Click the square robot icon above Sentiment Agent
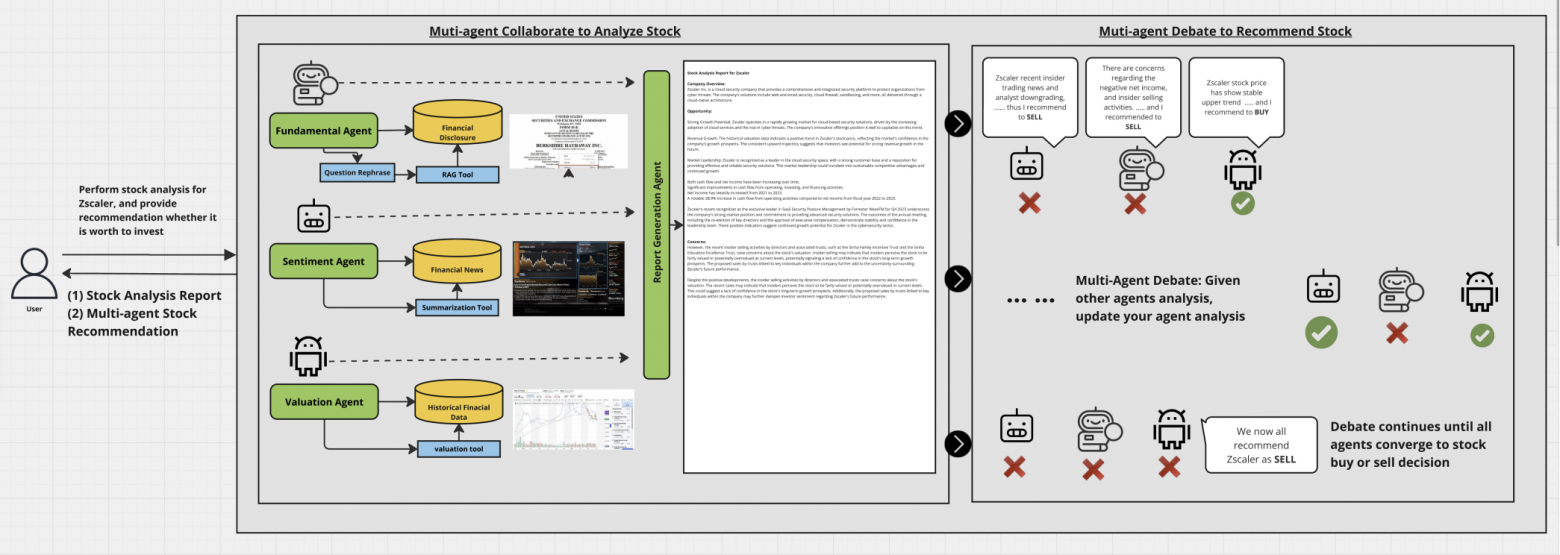 coord(312,217)
